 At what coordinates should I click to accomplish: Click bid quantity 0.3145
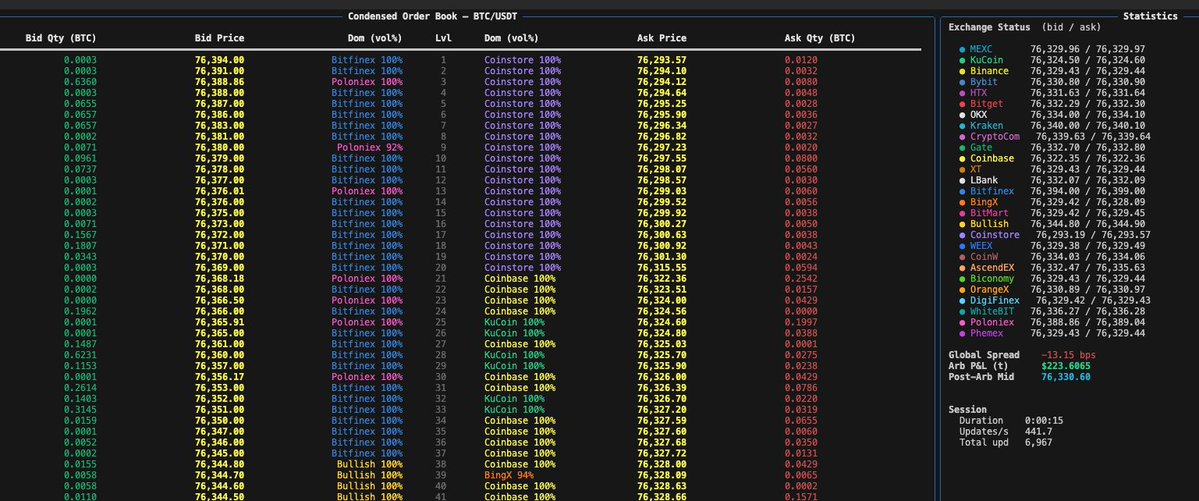[x=80, y=410]
